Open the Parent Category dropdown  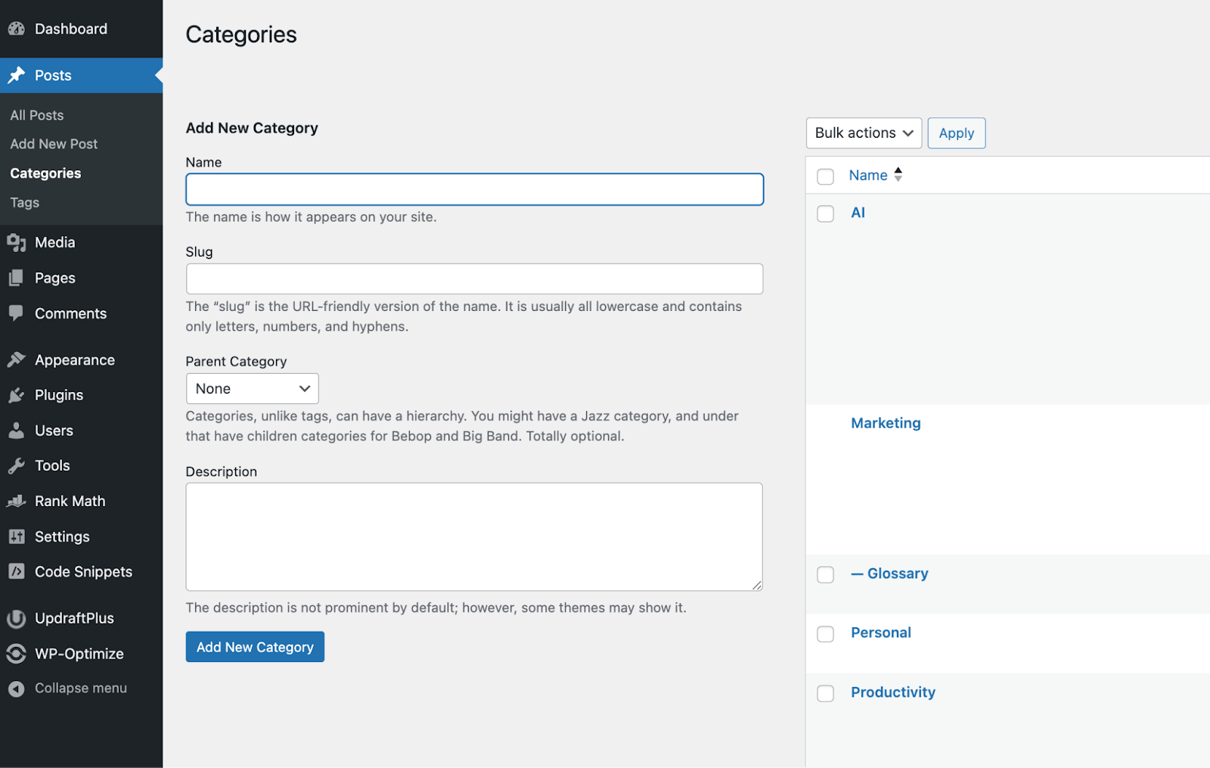pos(252,388)
